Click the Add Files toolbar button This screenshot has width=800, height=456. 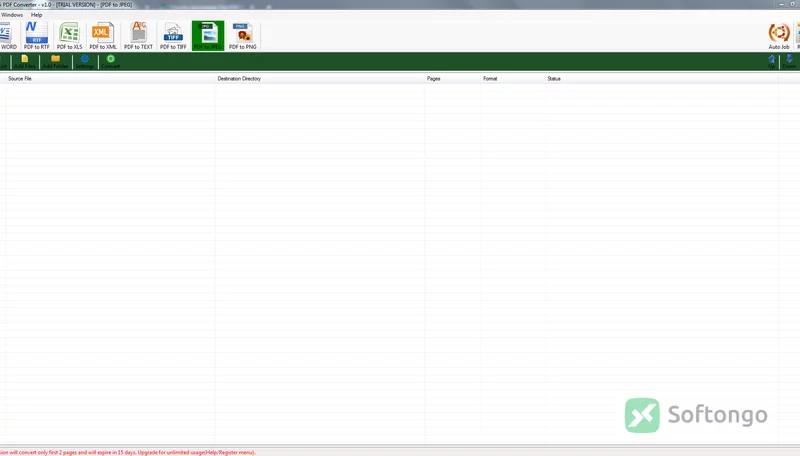(24, 62)
